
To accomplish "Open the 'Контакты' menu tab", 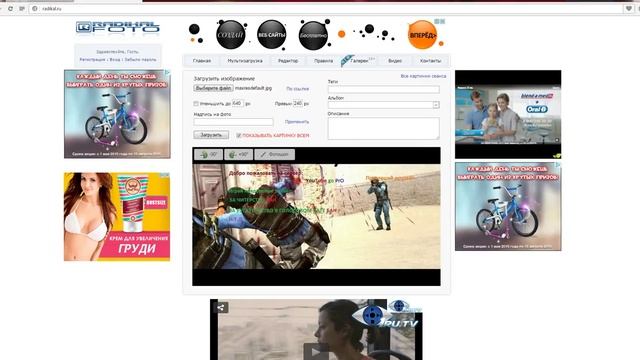I will pos(430,61).
